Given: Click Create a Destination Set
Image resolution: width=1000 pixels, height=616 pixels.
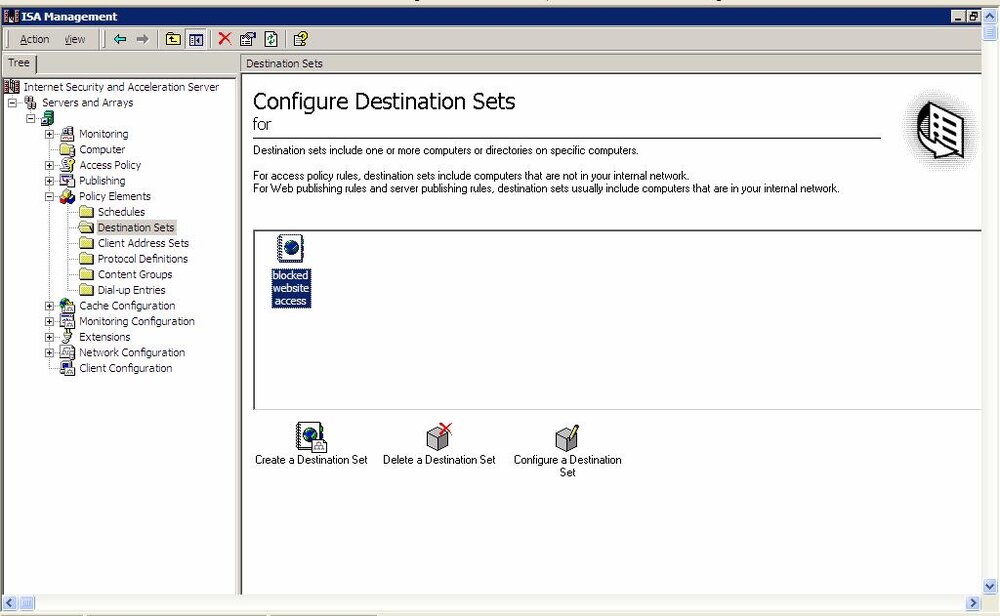Looking at the screenshot, I should pos(311,444).
